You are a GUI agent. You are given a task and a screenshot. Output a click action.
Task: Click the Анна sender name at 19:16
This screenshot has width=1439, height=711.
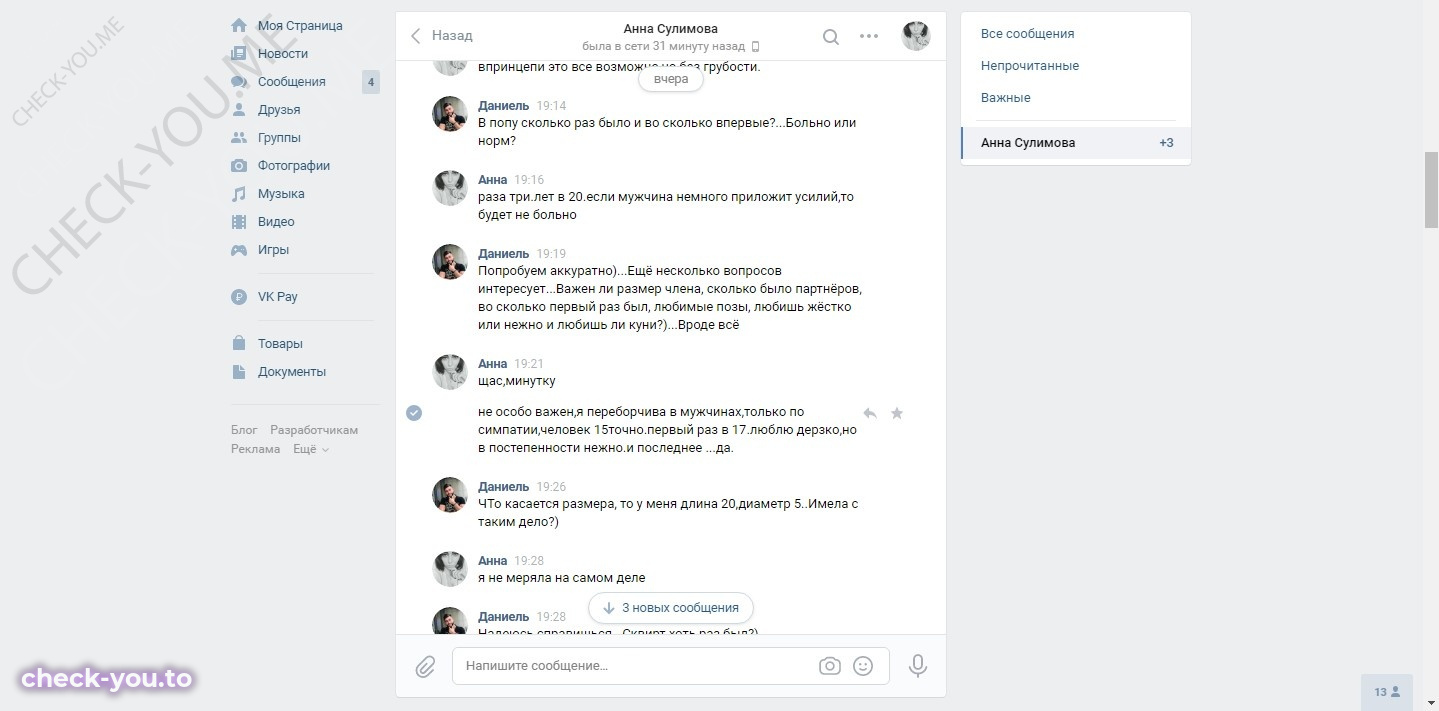pos(493,179)
